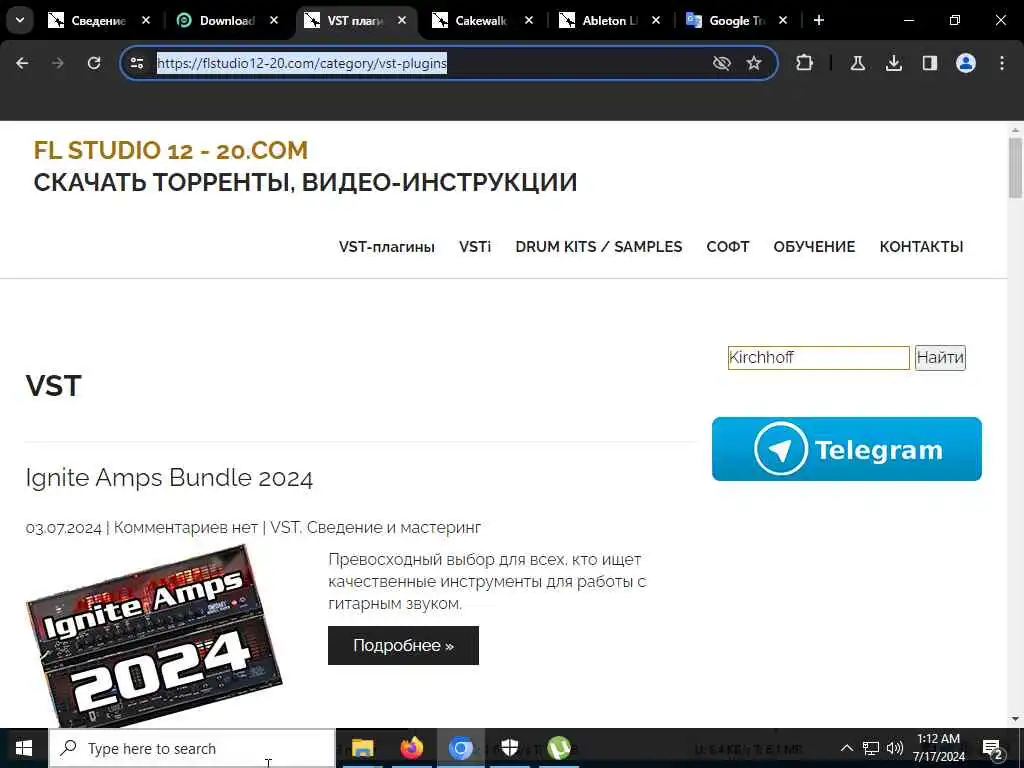Toggle the browser side panel

(930, 63)
